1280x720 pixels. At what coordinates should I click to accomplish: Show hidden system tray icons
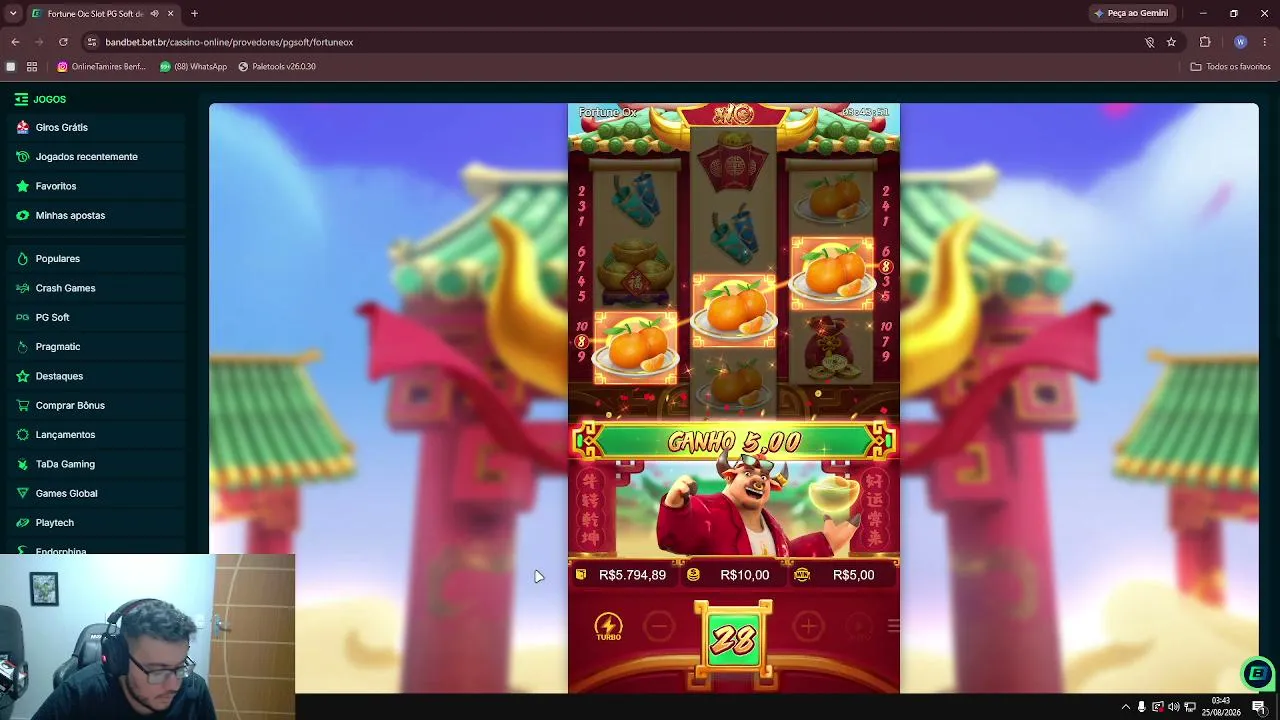click(1125, 707)
